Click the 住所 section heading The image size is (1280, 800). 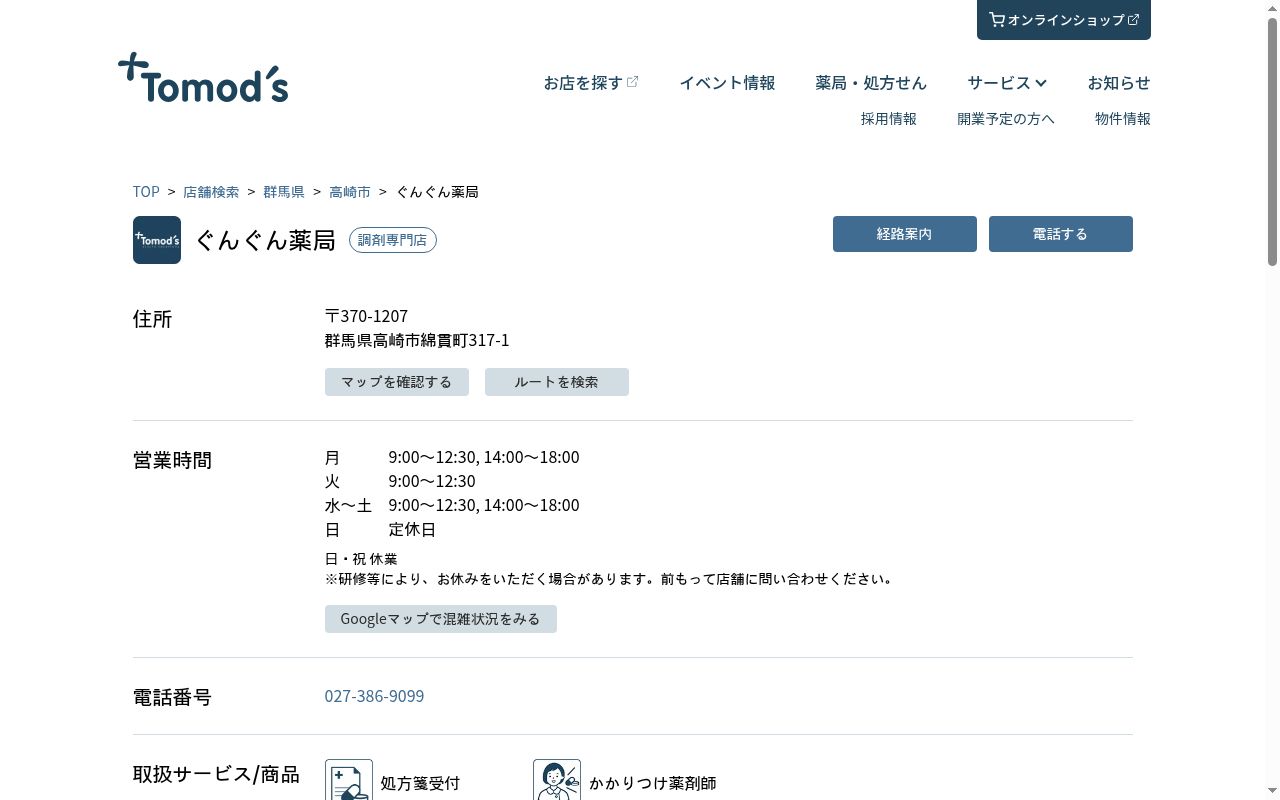153,319
